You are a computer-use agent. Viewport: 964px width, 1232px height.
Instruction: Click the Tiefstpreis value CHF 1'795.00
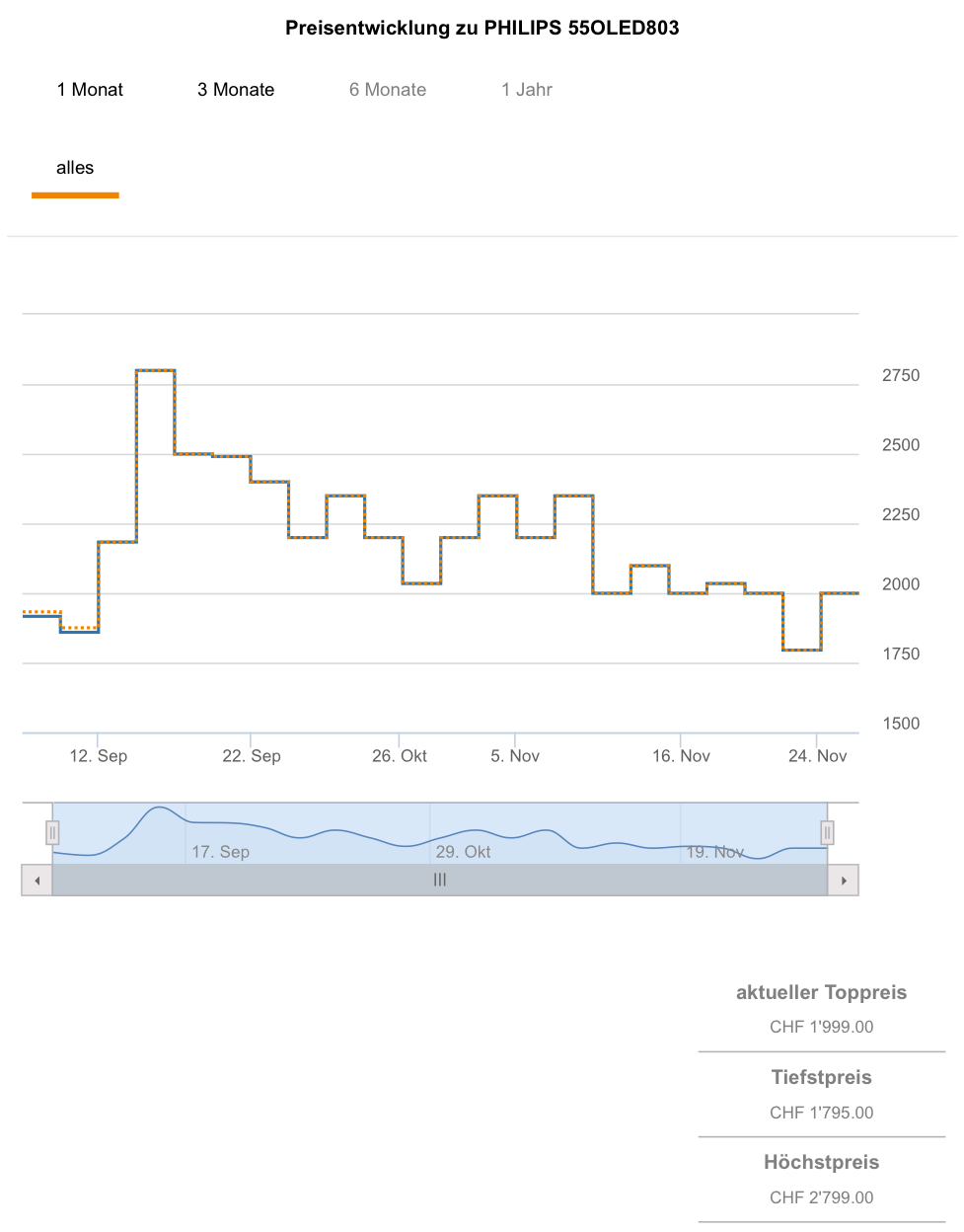pyautogui.click(x=822, y=1113)
